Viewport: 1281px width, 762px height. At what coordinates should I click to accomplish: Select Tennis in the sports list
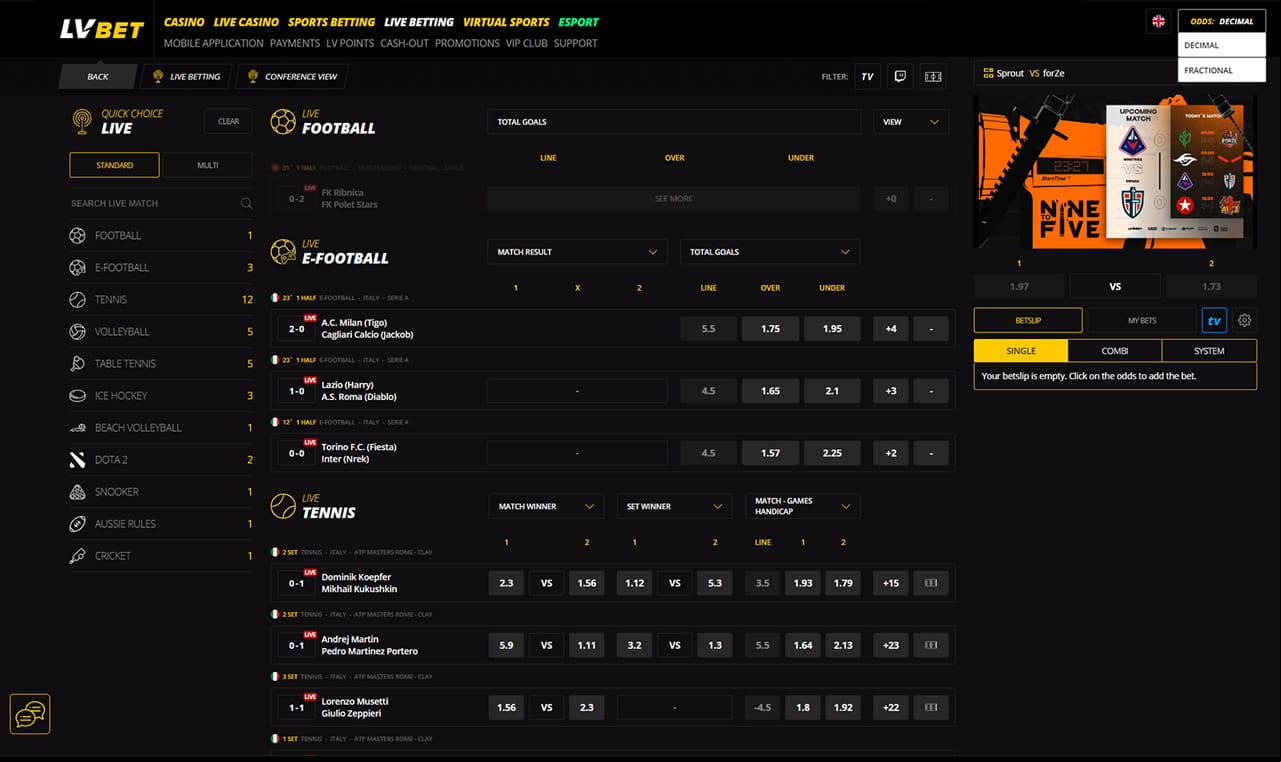coord(161,300)
